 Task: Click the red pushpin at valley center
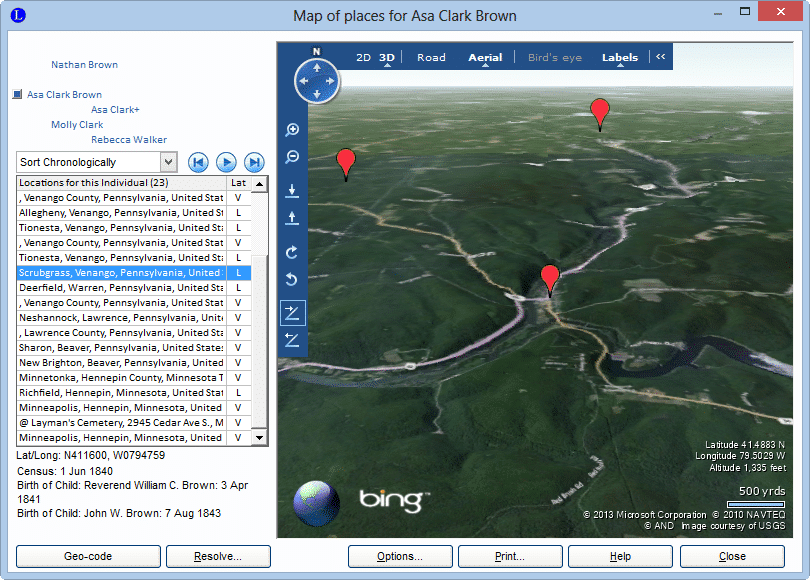pyautogui.click(x=550, y=279)
